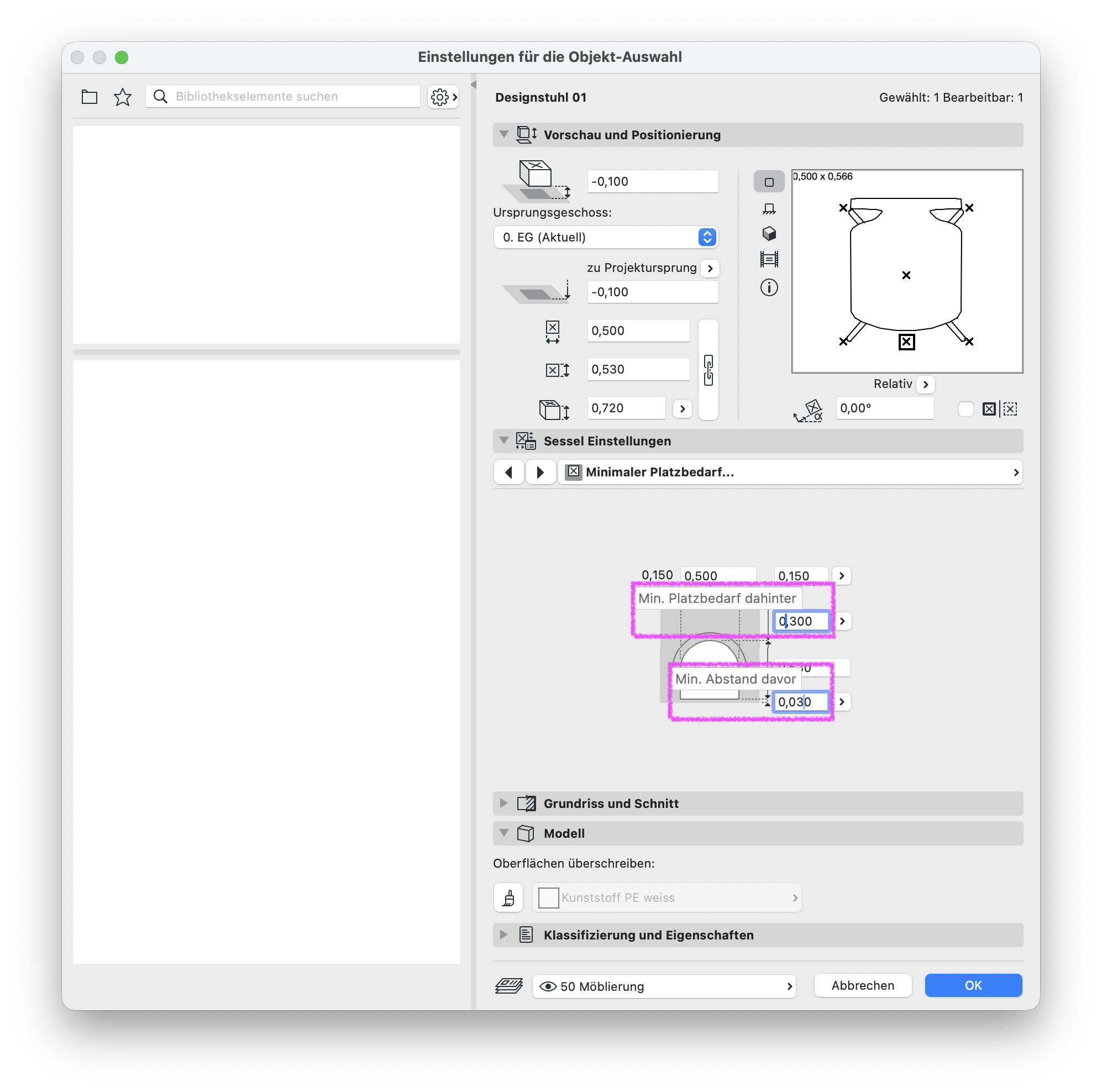1102x1092 pixels.
Task: Select the dashed anchor hotspot icon
Action: 1010,409
